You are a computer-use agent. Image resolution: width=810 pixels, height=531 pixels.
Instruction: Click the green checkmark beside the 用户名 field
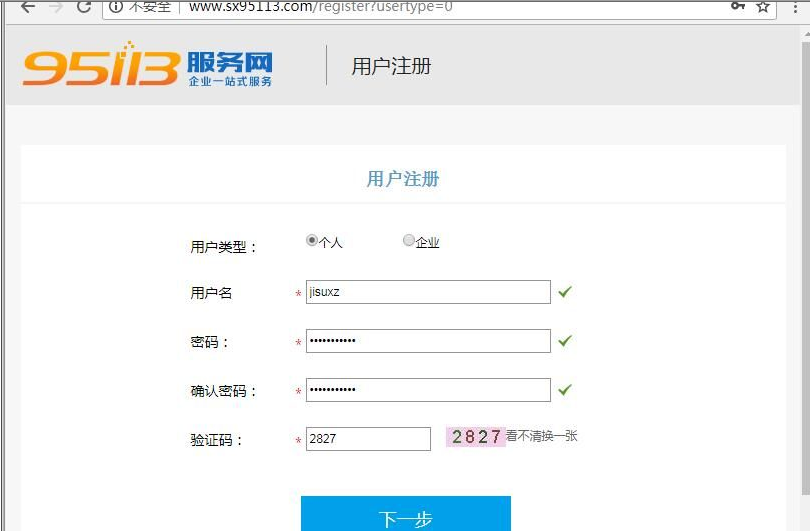click(565, 292)
